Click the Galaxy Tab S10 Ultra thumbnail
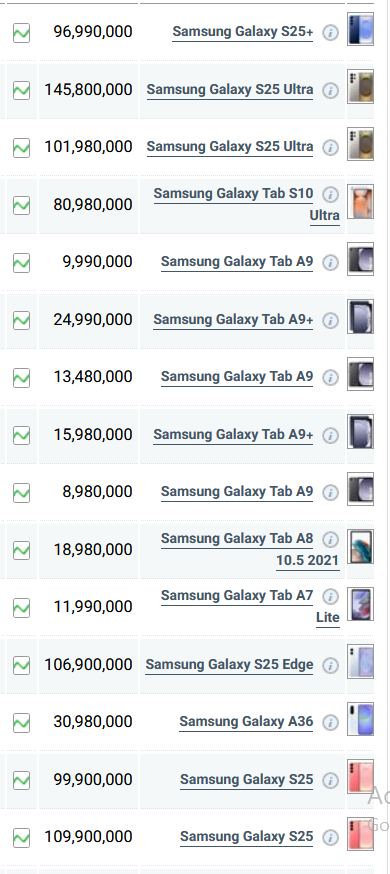Viewport: 390px width, 874px height. (x=360, y=202)
